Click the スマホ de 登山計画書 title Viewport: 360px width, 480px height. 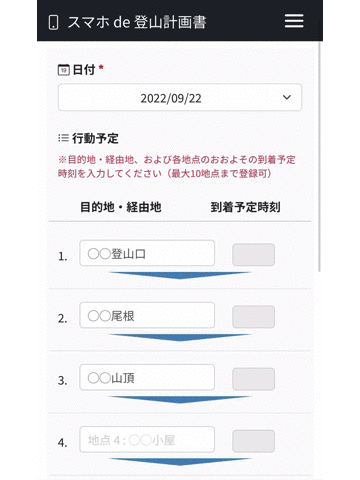click(x=137, y=22)
